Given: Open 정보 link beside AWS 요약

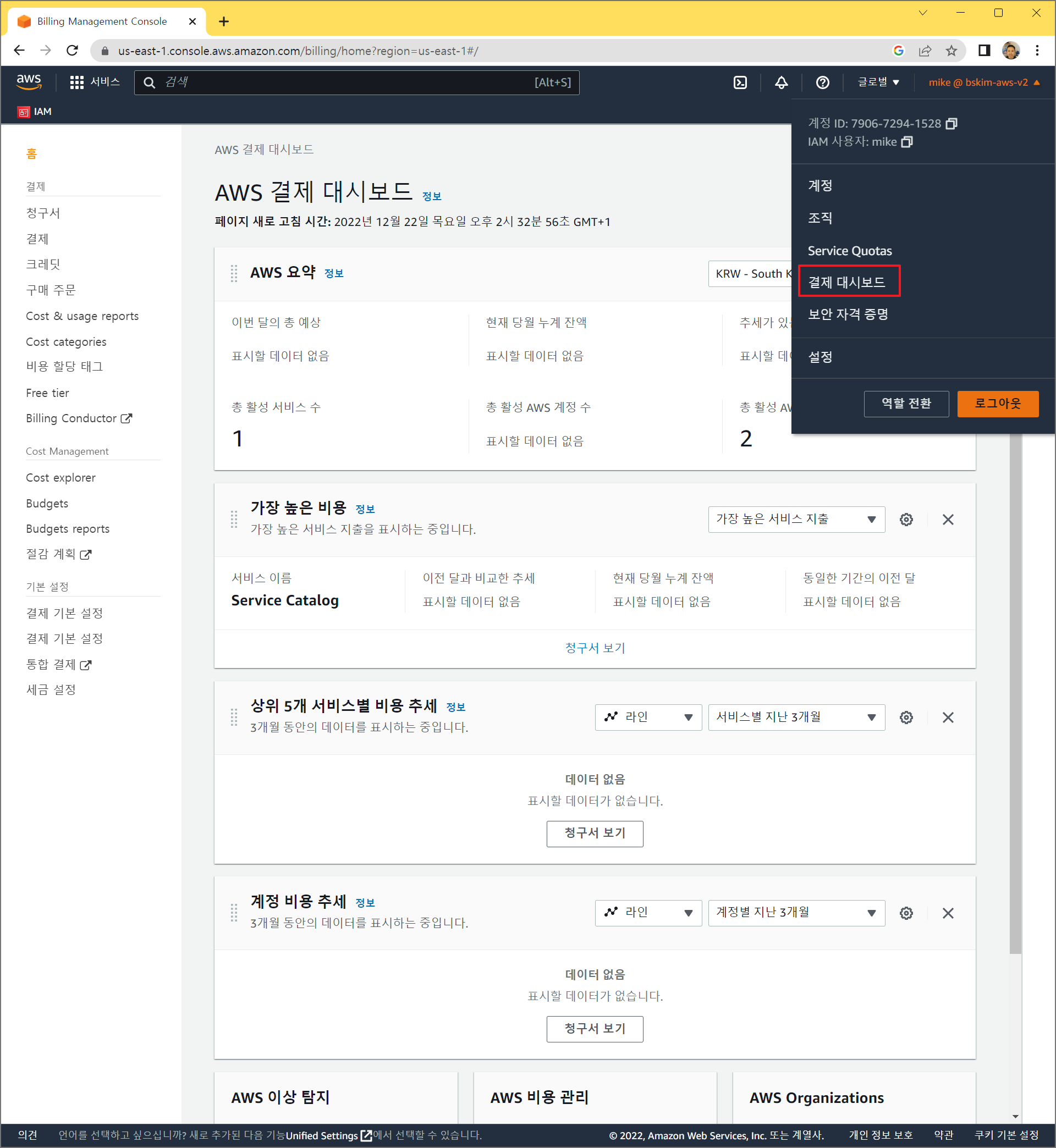Looking at the screenshot, I should tap(334, 273).
